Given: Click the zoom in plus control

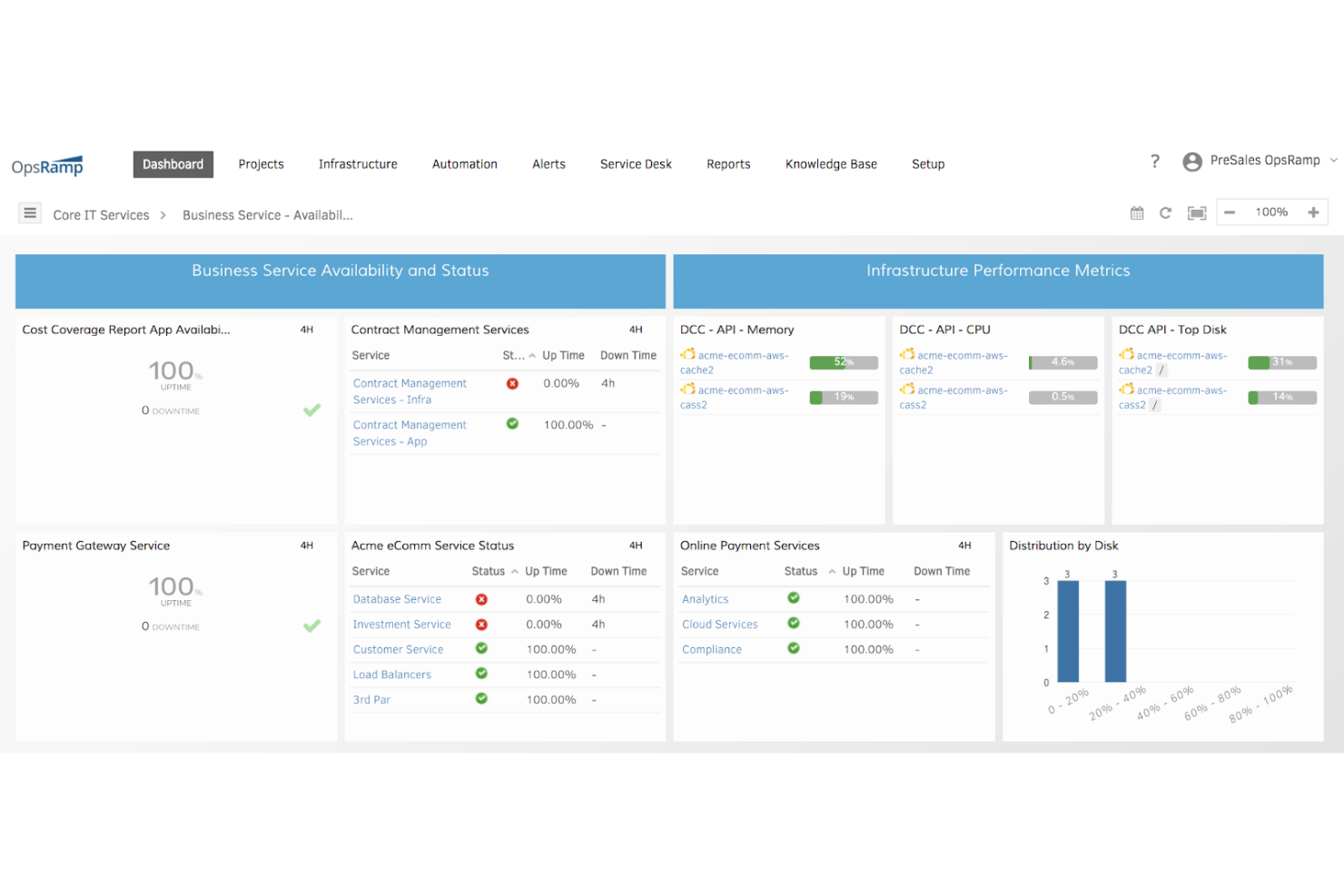Looking at the screenshot, I should coord(1313,212).
